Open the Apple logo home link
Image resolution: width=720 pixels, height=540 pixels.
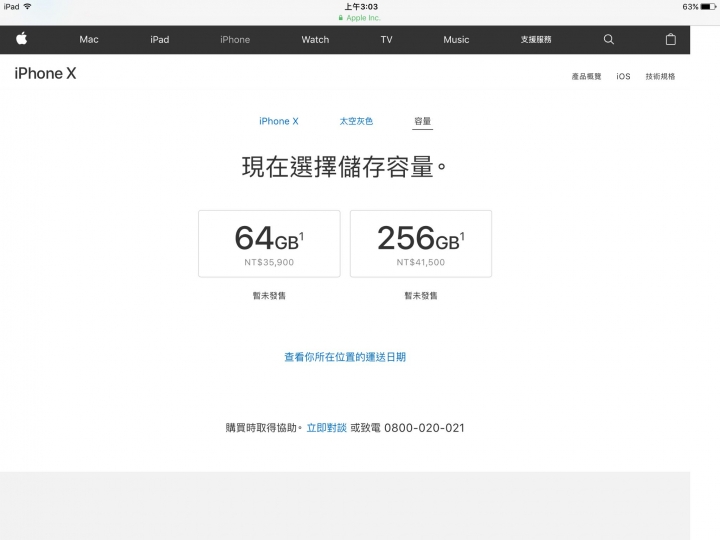tap(22, 39)
